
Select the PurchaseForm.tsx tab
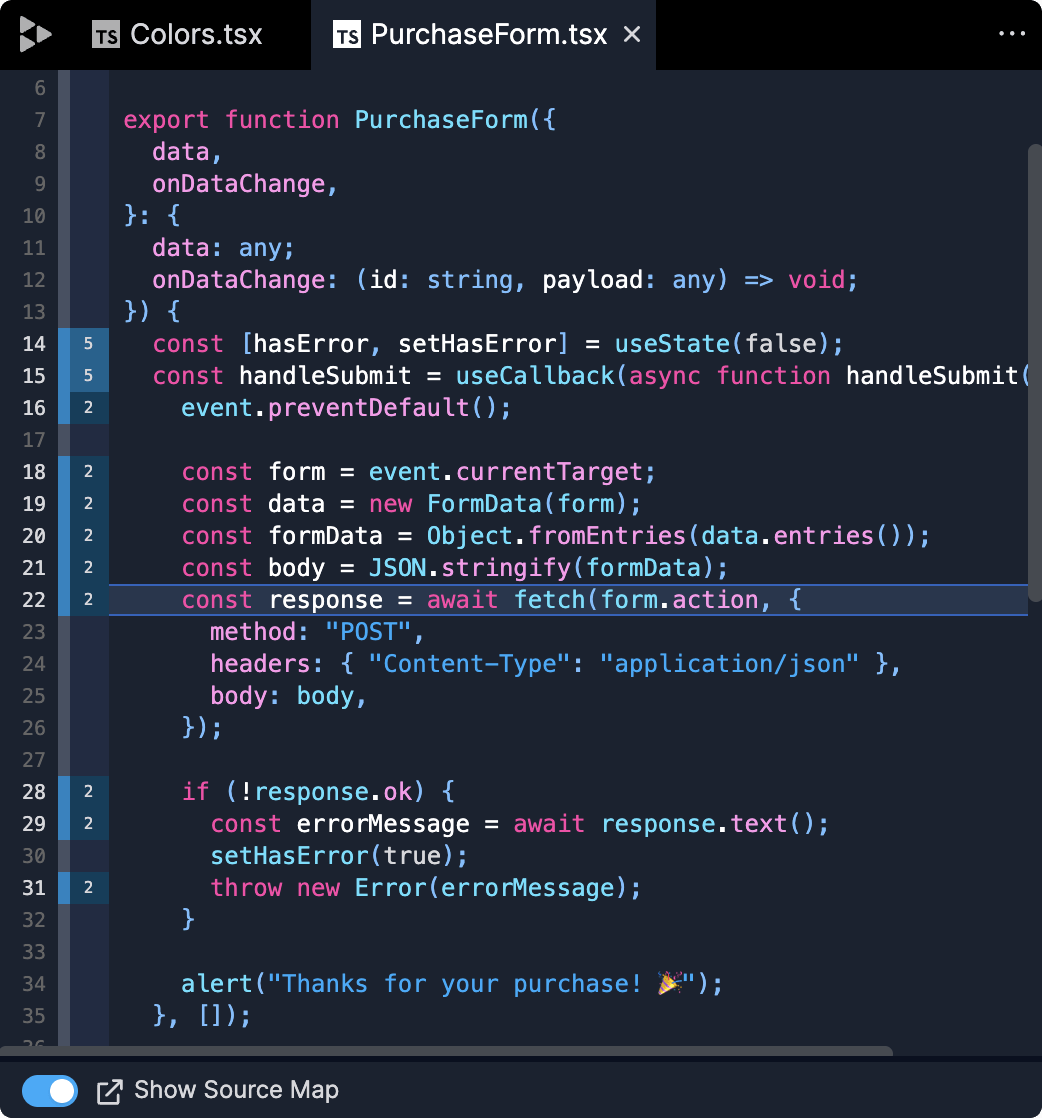[488, 35]
